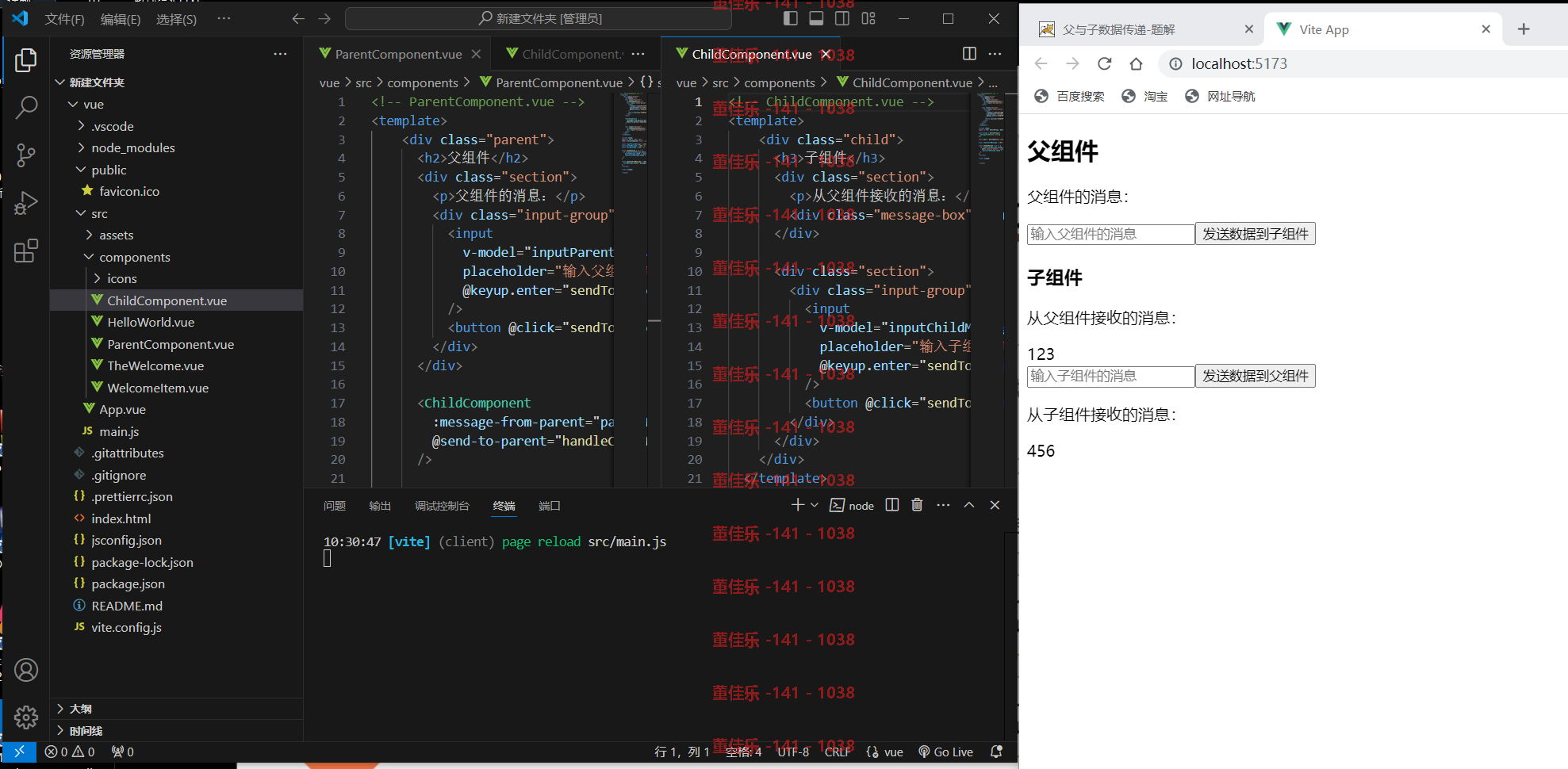Create a new terminal with plus icon

point(797,505)
